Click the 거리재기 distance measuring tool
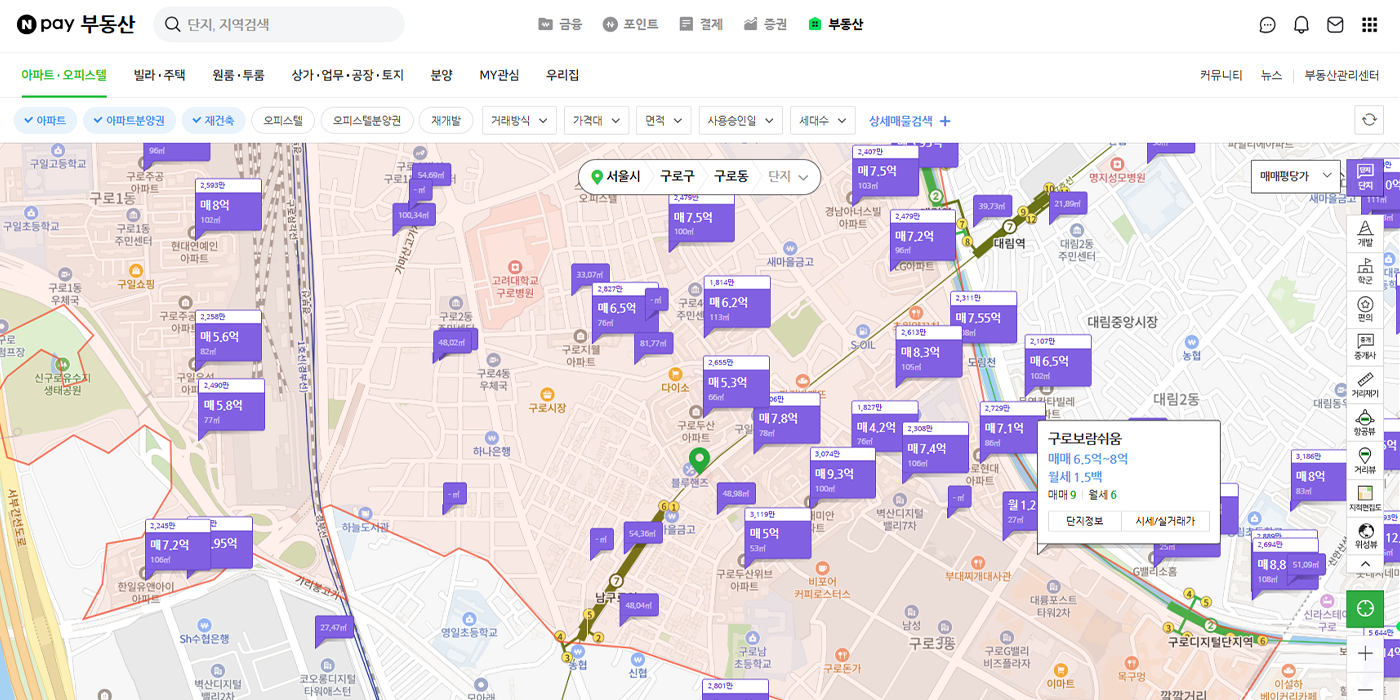Image resolution: width=1400 pixels, height=700 pixels. (x=1365, y=384)
